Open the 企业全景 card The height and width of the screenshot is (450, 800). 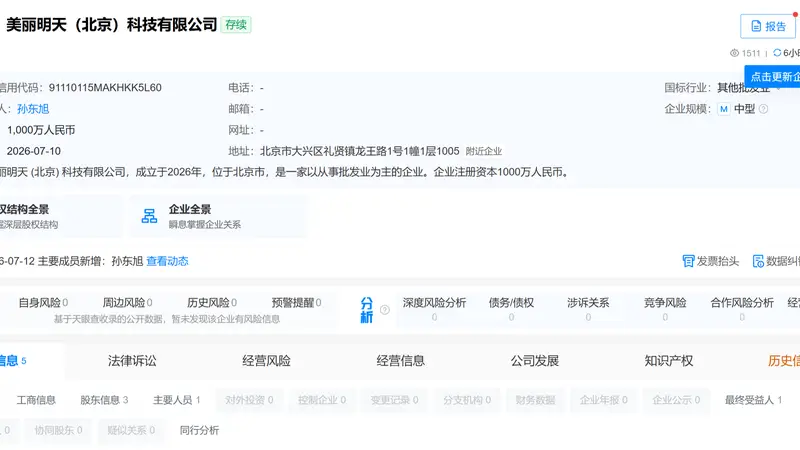[218, 216]
